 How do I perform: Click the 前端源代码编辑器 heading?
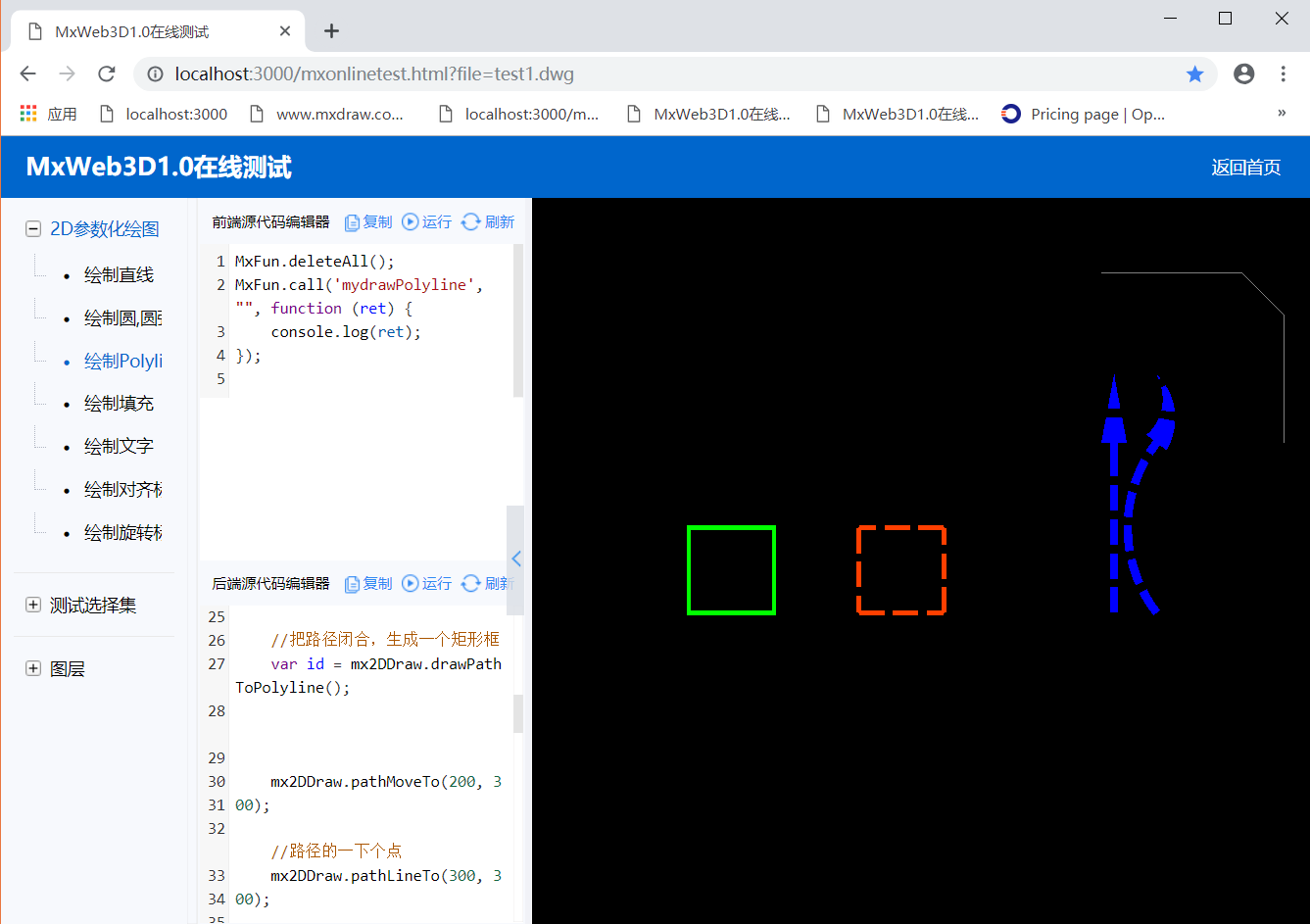tap(270, 222)
